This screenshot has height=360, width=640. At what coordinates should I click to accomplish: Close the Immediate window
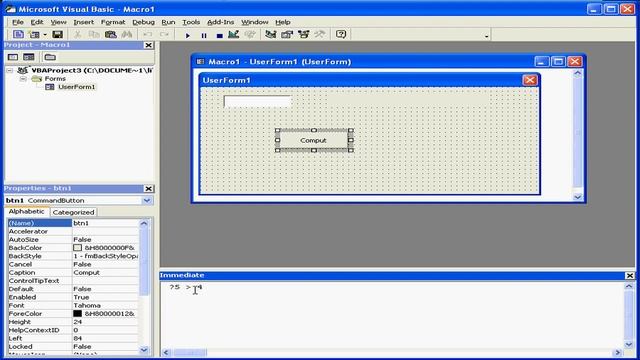click(x=630, y=276)
